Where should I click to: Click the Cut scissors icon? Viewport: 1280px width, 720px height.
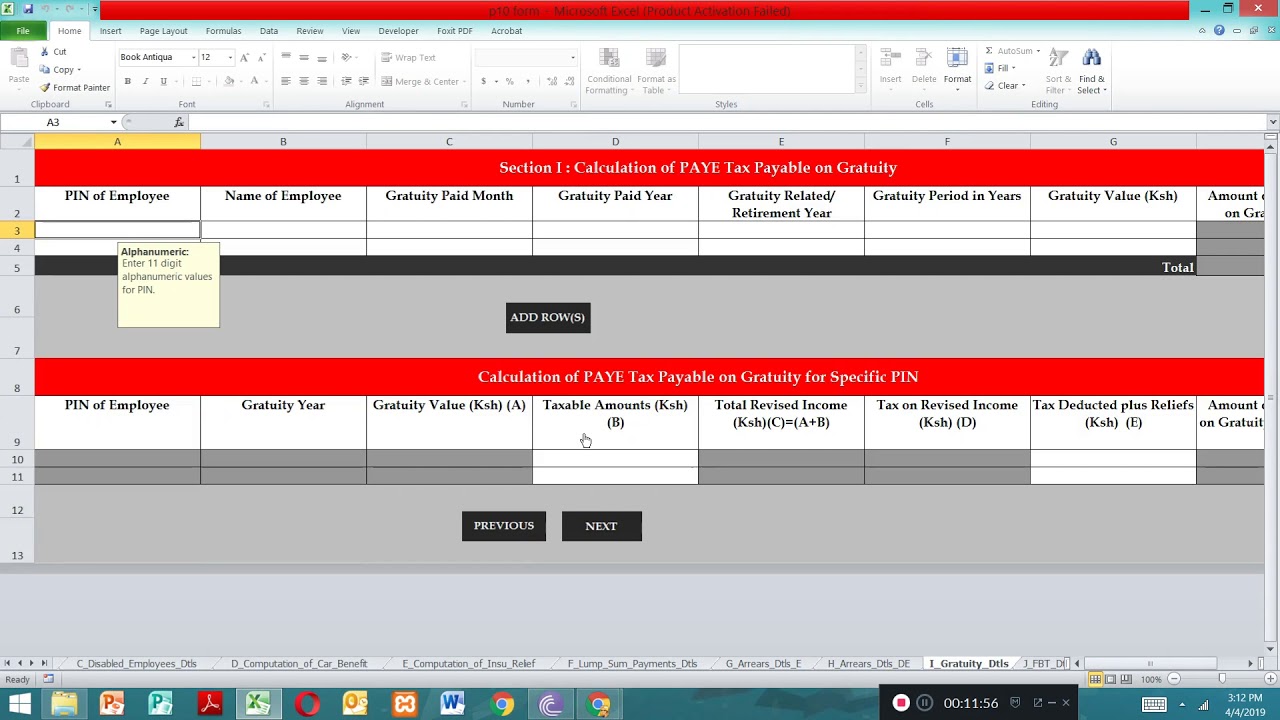click(x=45, y=52)
